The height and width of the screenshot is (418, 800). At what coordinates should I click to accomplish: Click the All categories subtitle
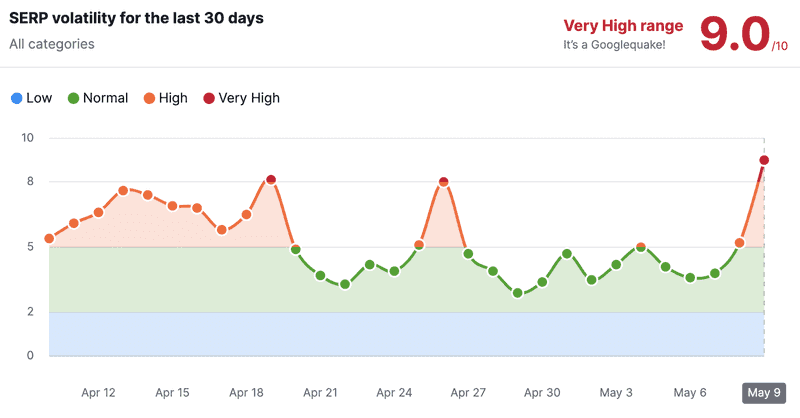tap(52, 44)
